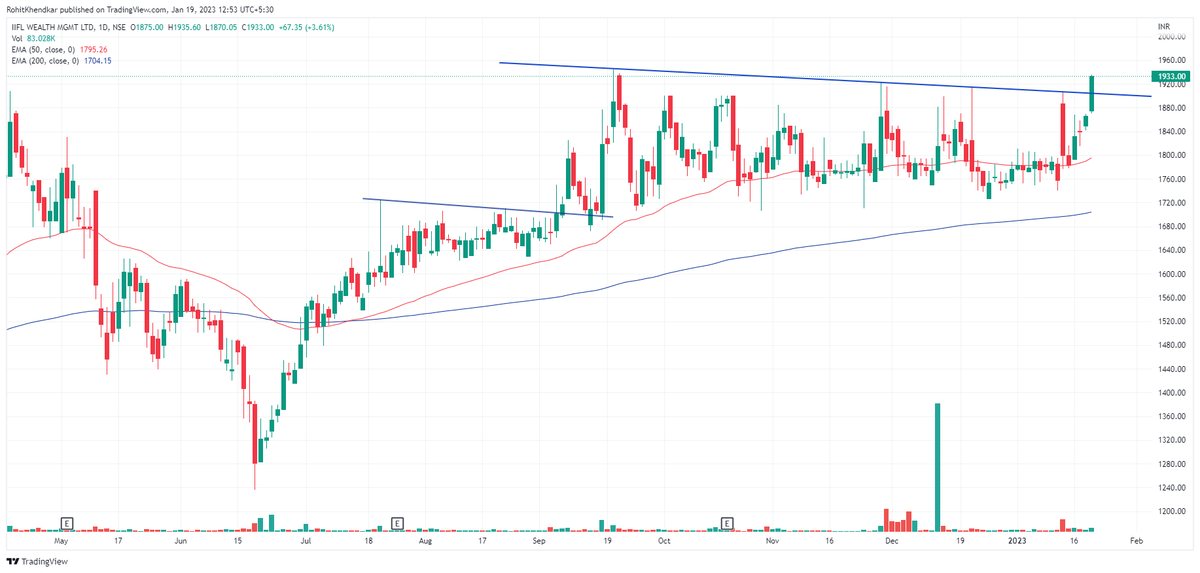Image resolution: width=1200 pixels, height=573 pixels.
Task: Select the upper long blue resistance trendline
Action: 824,80
